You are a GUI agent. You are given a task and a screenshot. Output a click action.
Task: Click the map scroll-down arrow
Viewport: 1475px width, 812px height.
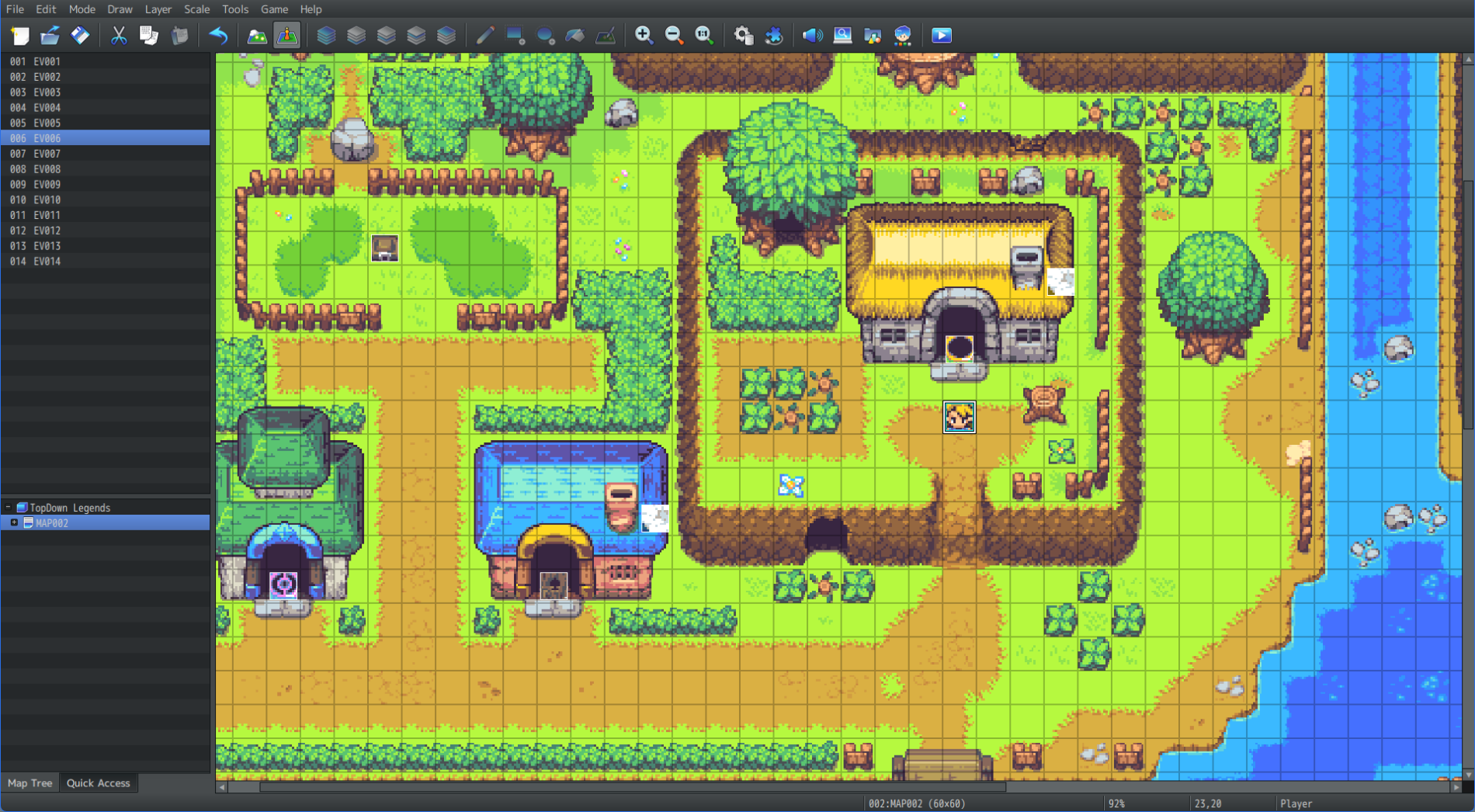[1468, 774]
